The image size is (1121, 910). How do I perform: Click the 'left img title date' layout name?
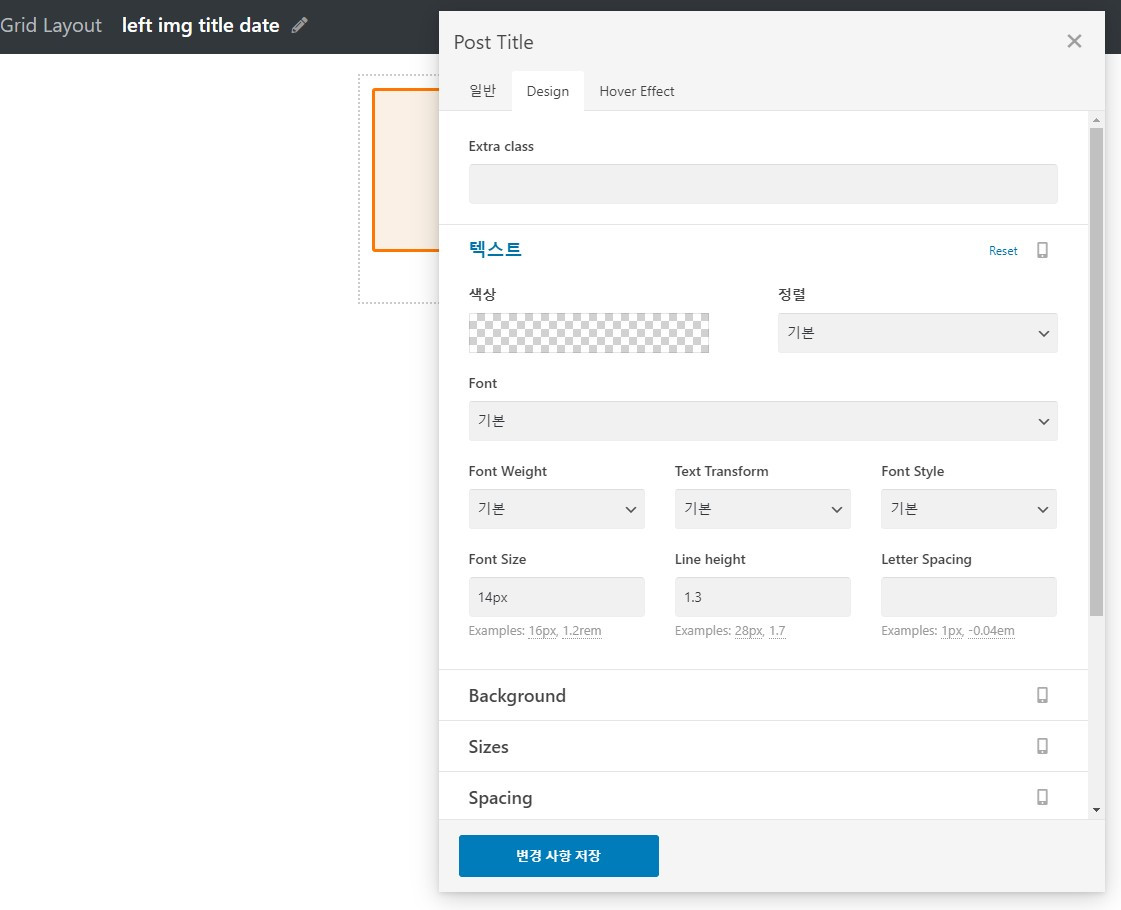200,26
